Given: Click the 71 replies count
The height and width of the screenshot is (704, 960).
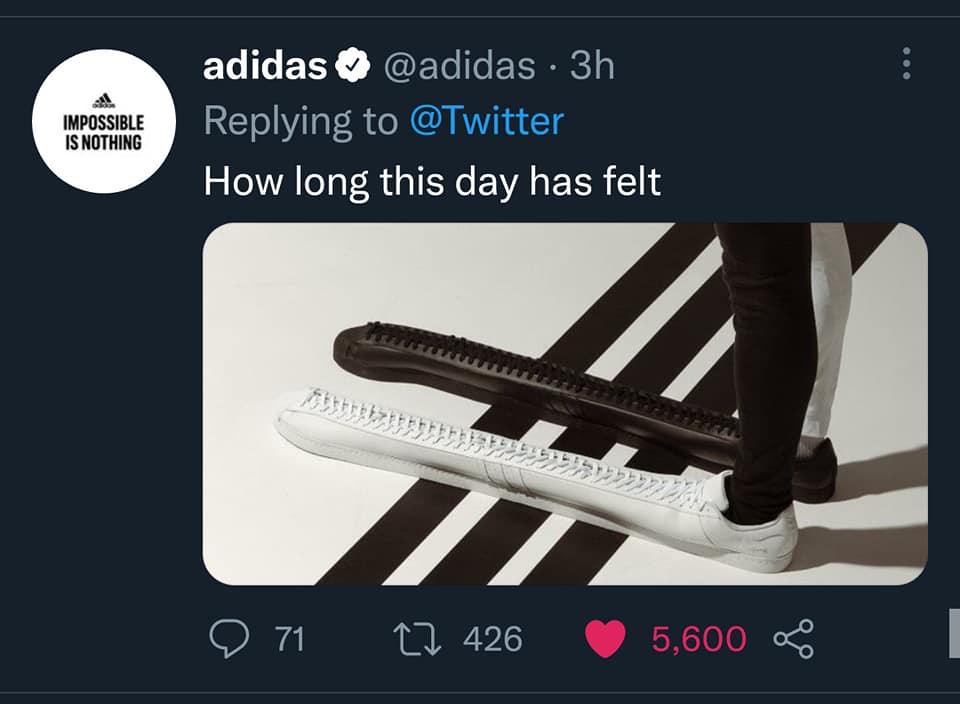Looking at the screenshot, I should tap(289, 638).
